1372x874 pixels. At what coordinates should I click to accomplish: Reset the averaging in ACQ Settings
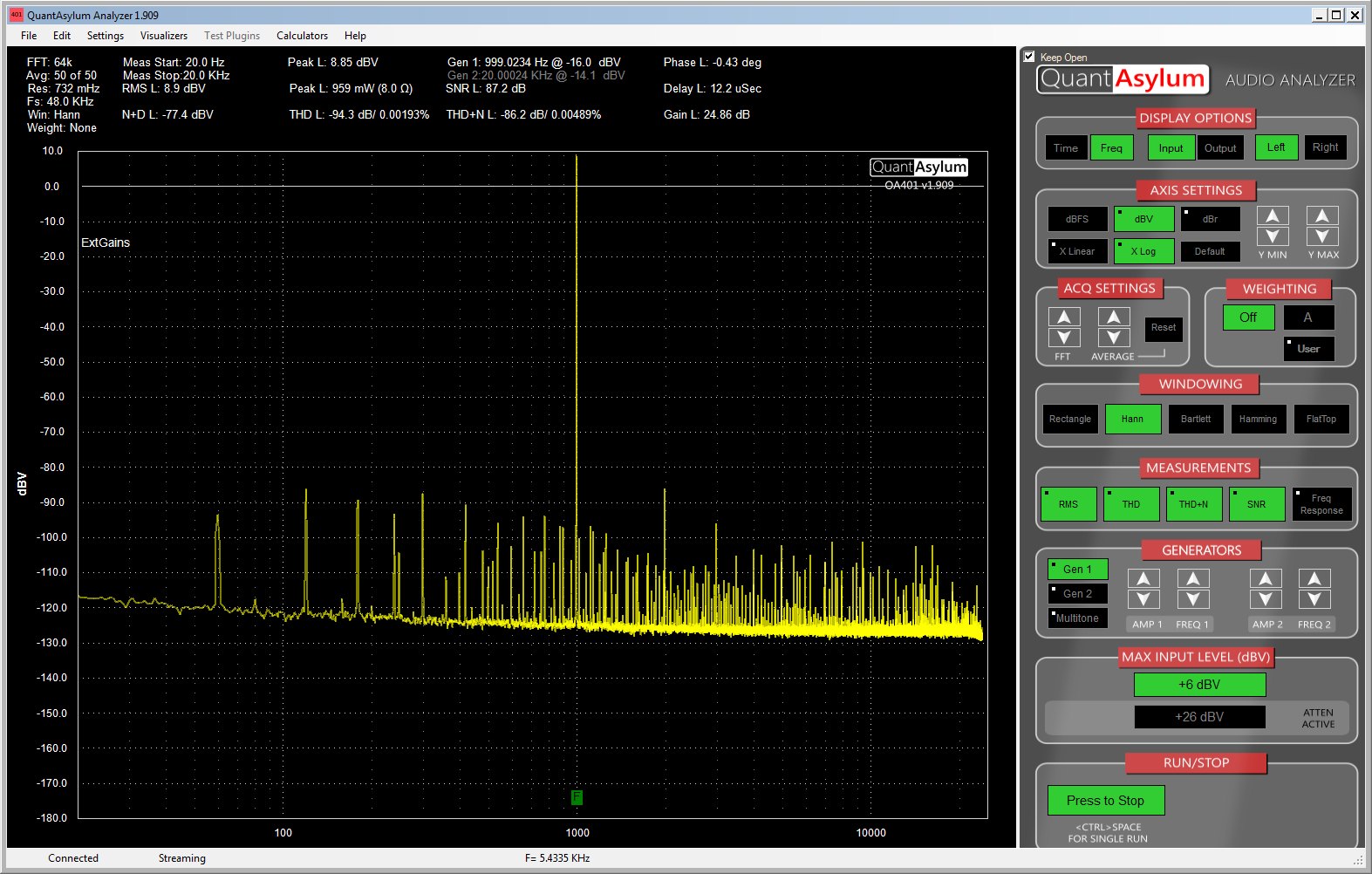1164,328
